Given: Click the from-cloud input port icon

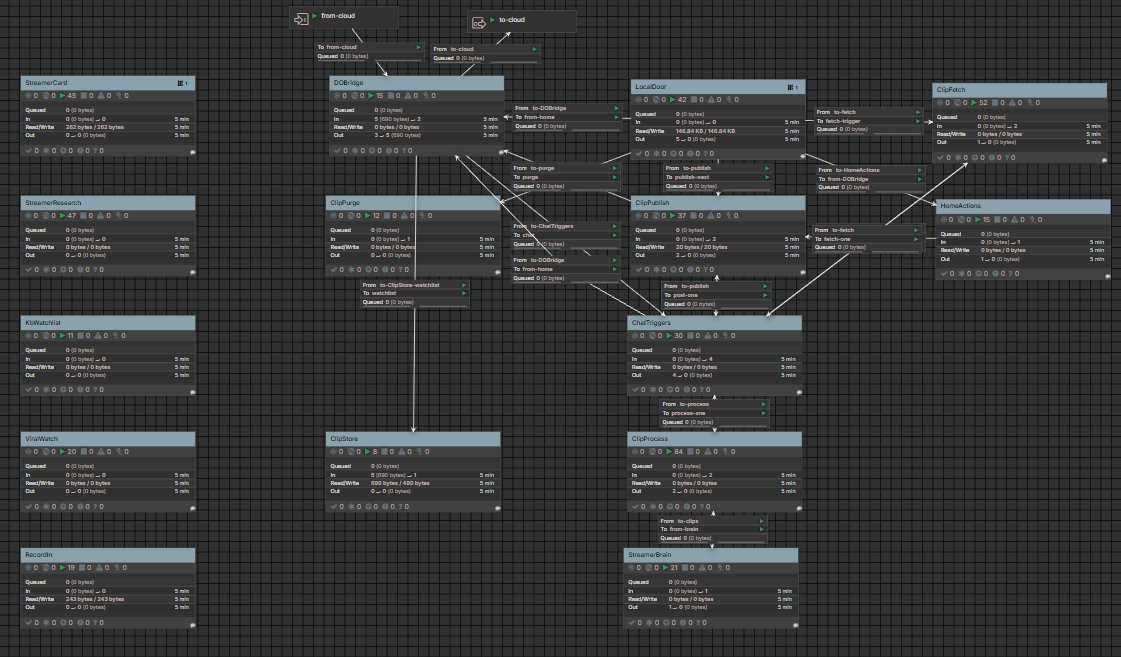Looking at the screenshot, I should click(301, 19).
